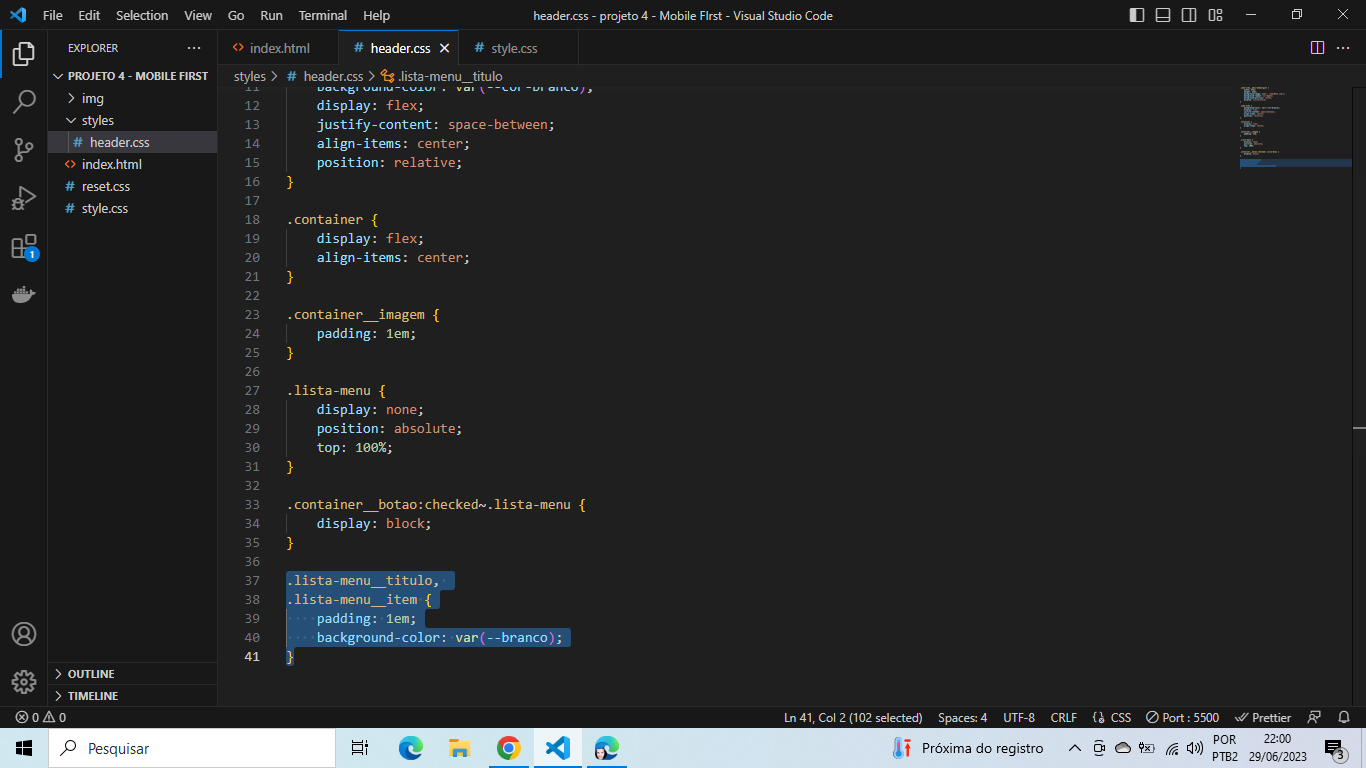
Task: Click the feedback icon in status bar
Action: point(1315,717)
